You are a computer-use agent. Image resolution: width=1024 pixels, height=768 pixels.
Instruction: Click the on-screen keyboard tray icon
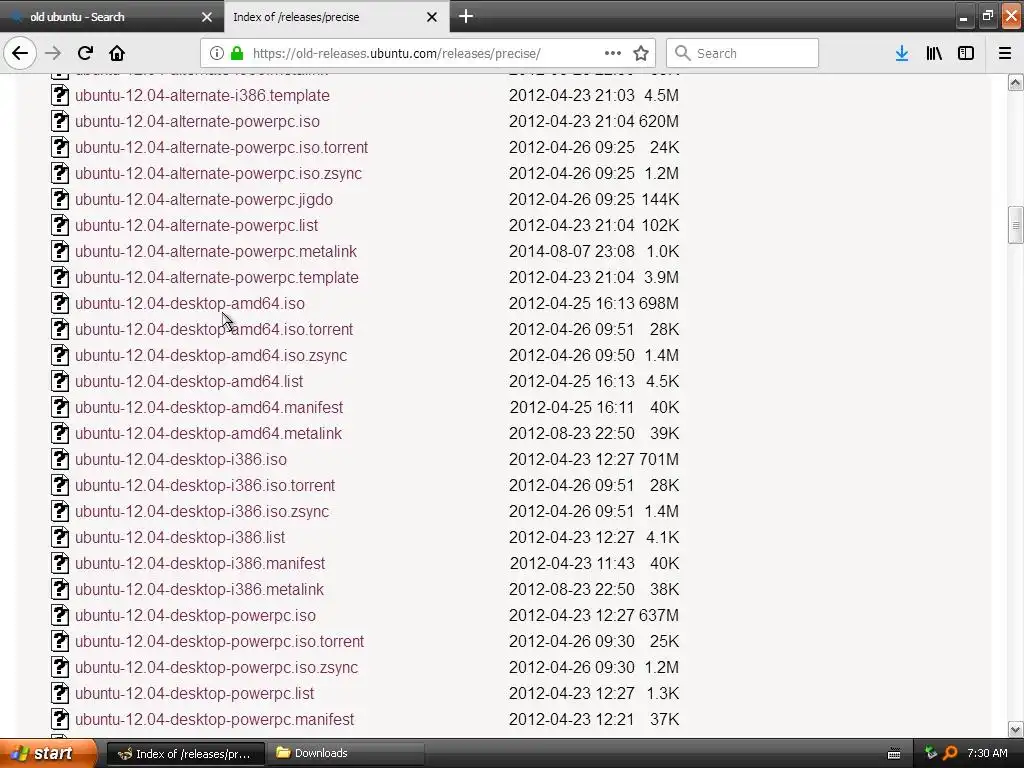pyautogui.click(x=894, y=754)
